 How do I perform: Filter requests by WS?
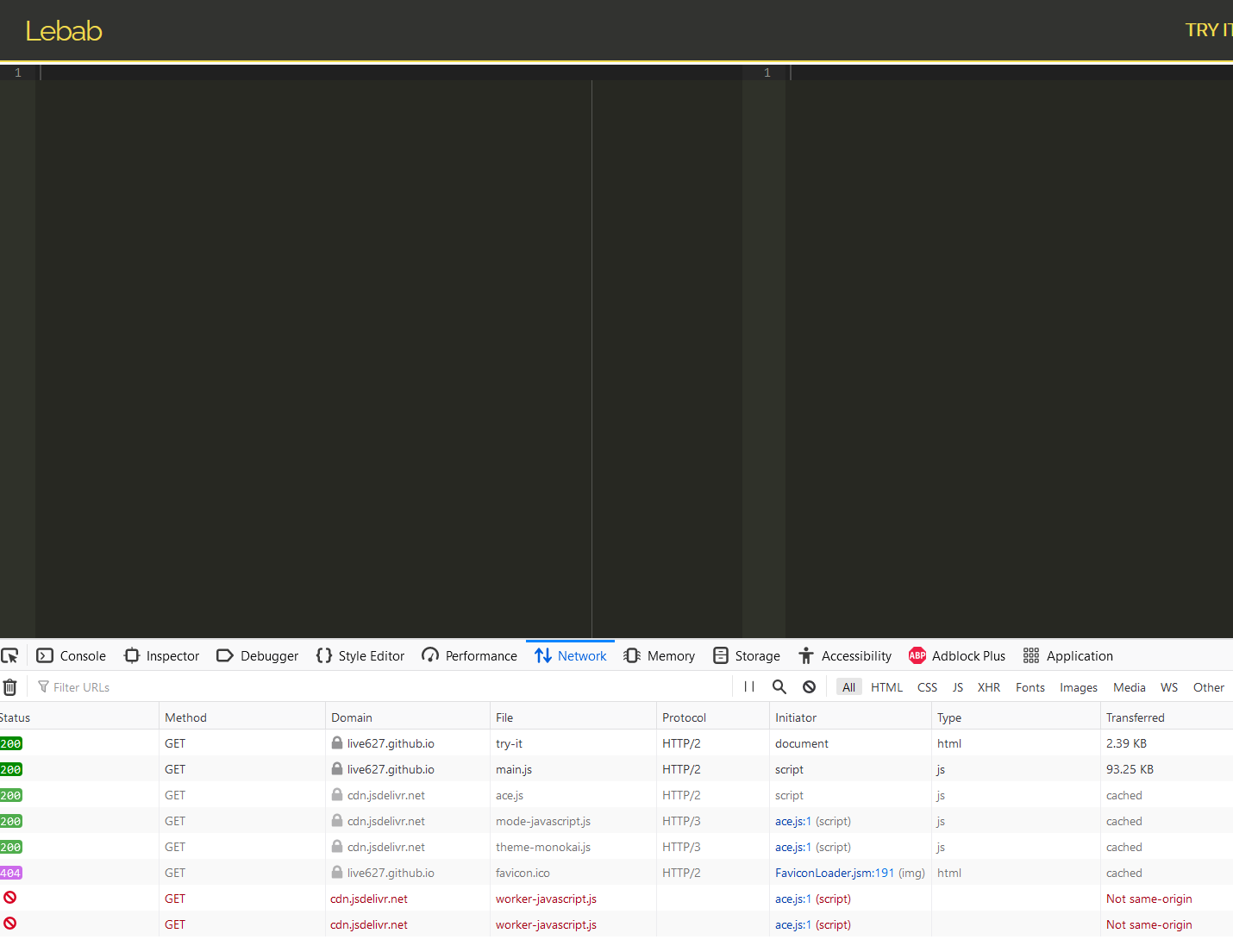1169,687
